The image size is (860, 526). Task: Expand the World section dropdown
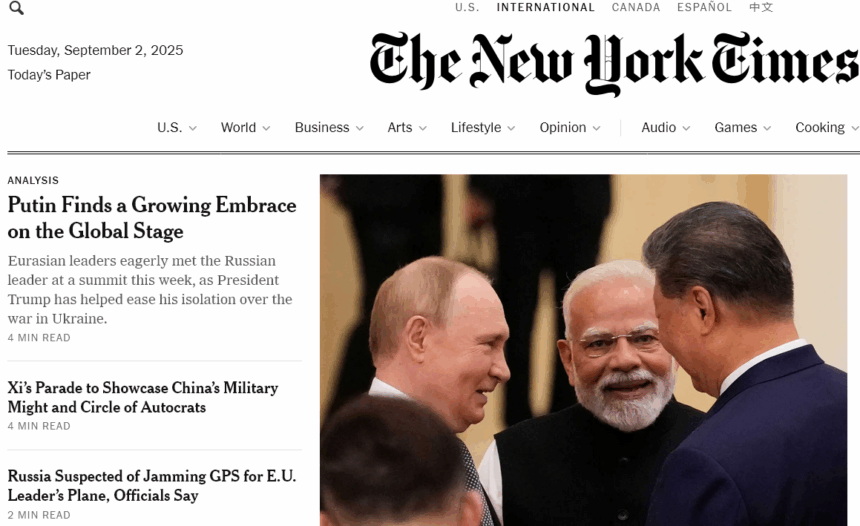[245, 128]
